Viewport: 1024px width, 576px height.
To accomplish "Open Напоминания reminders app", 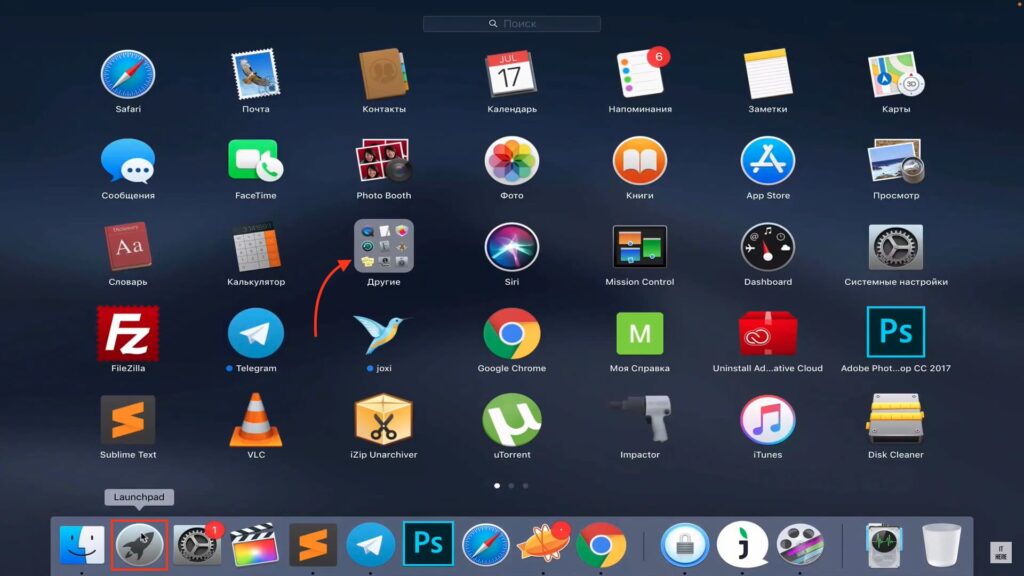I will pos(640,74).
